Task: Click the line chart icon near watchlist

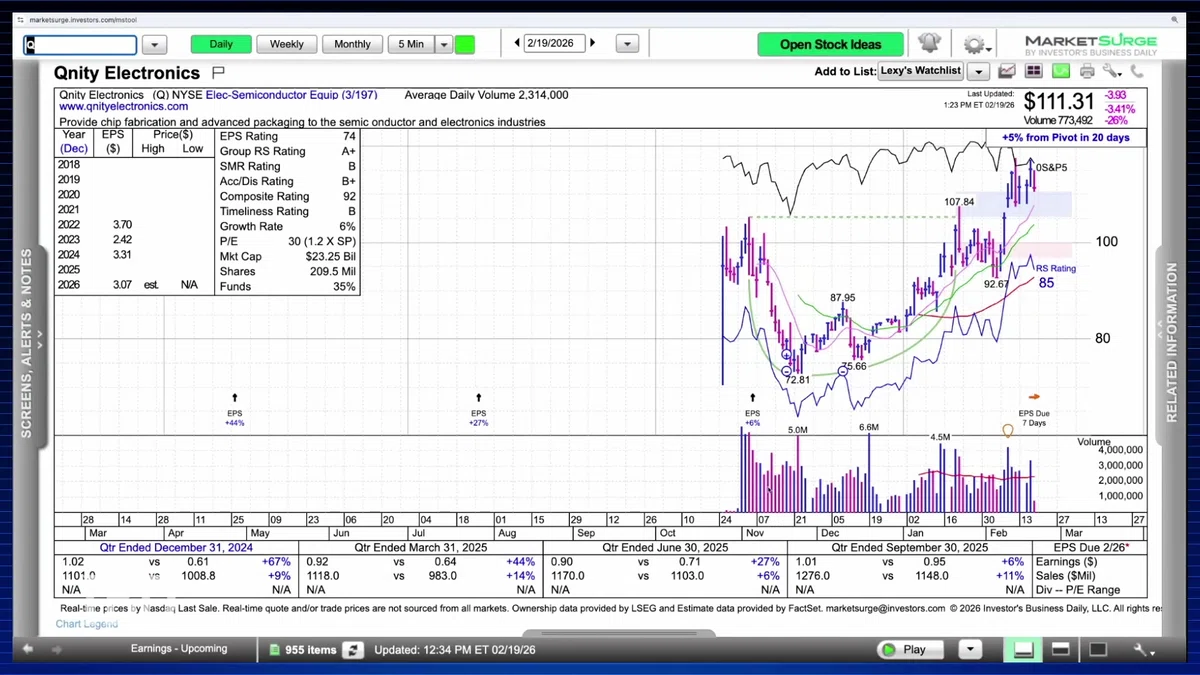Action: click(1007, 71)
